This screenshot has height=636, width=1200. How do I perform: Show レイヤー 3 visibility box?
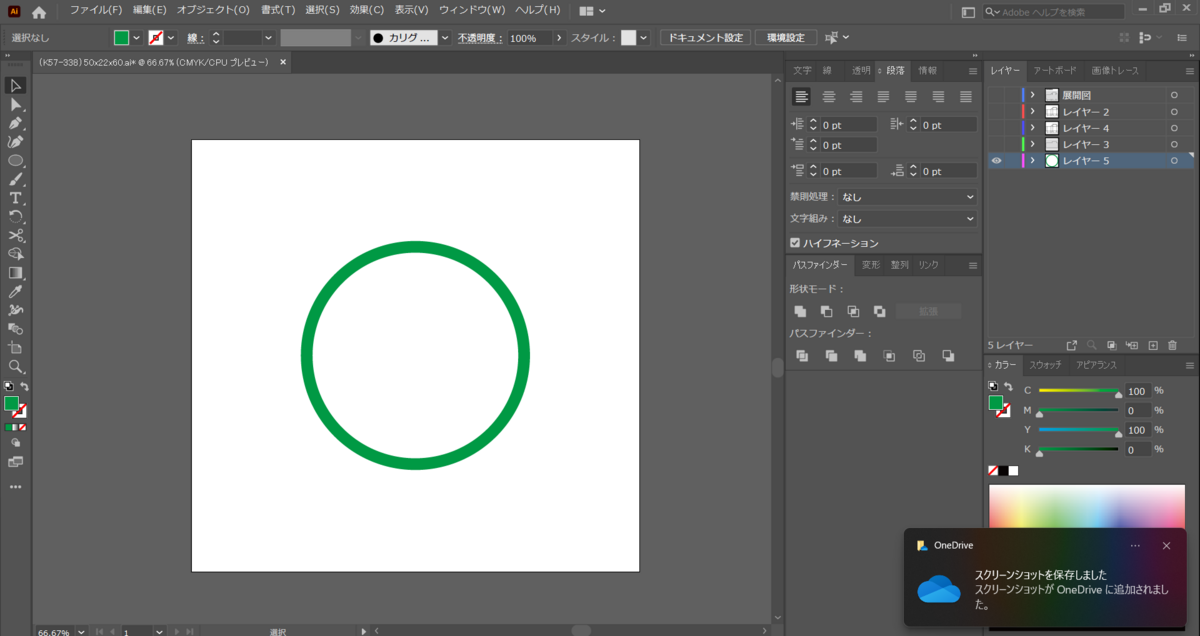[996, 144]
